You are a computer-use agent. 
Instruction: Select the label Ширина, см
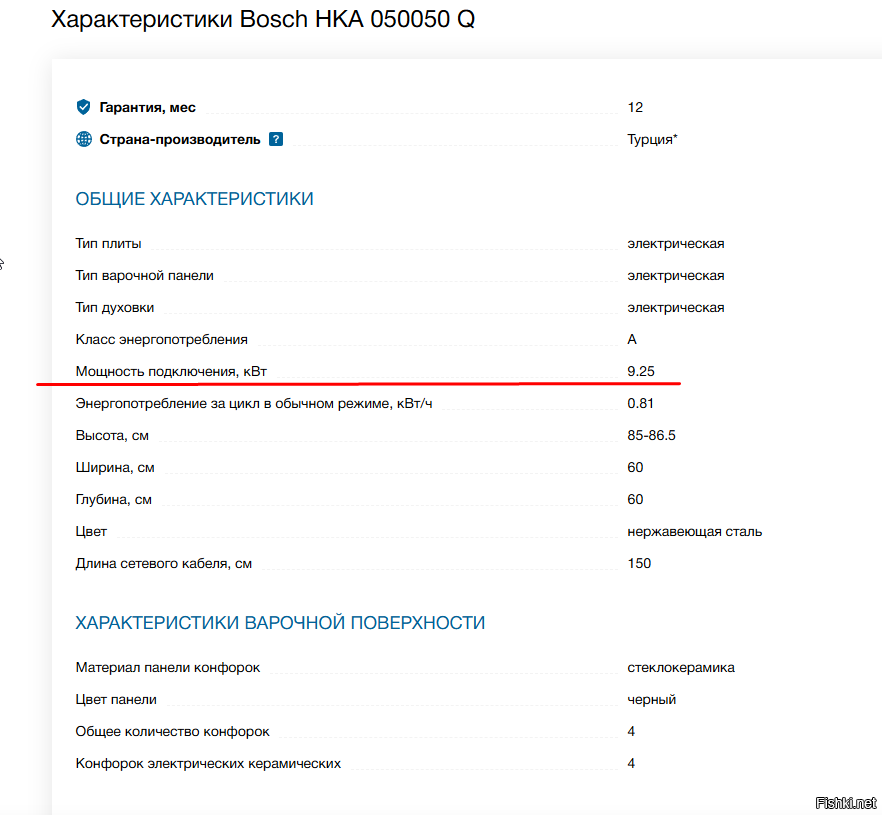coord(115,468)
